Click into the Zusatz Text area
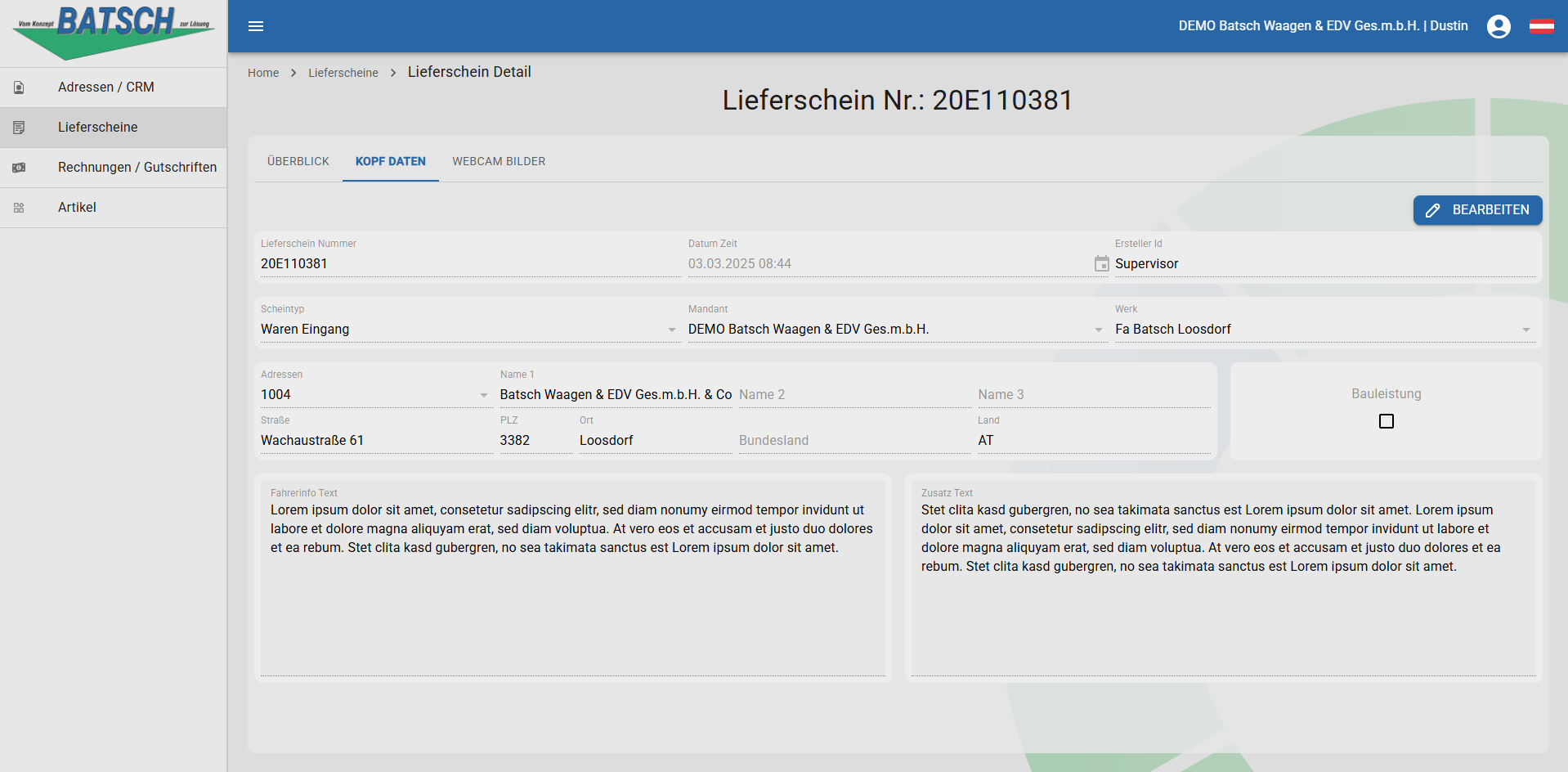 1224,579
